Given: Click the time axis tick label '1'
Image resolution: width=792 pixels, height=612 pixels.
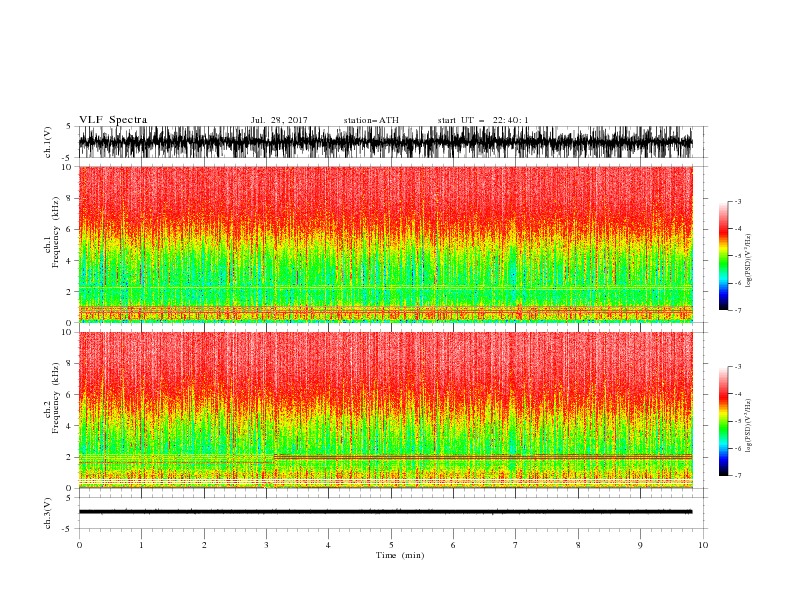Looking at the screenshot, I should click(141, 545).
